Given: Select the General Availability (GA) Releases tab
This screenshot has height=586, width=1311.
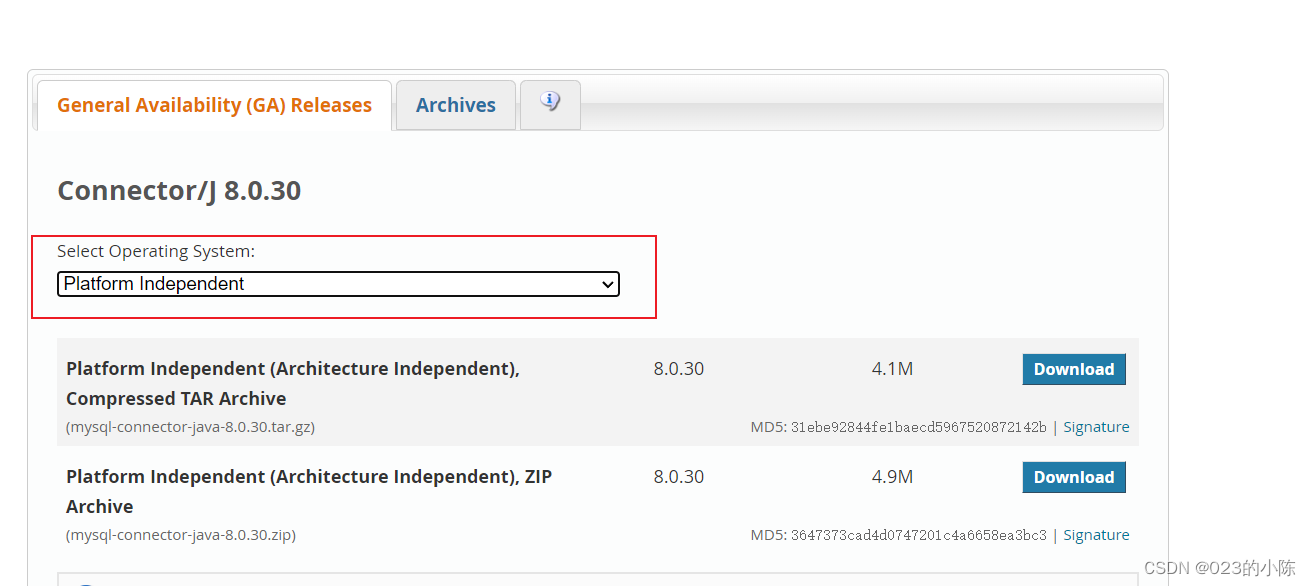Looking at the screenshot, I should 213,104.
